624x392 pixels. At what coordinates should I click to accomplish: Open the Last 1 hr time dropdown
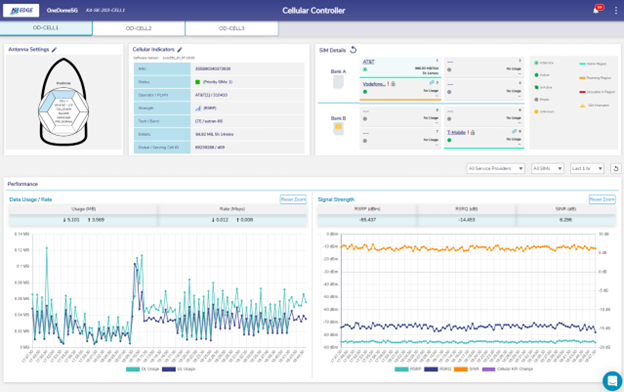click(587, 168)
